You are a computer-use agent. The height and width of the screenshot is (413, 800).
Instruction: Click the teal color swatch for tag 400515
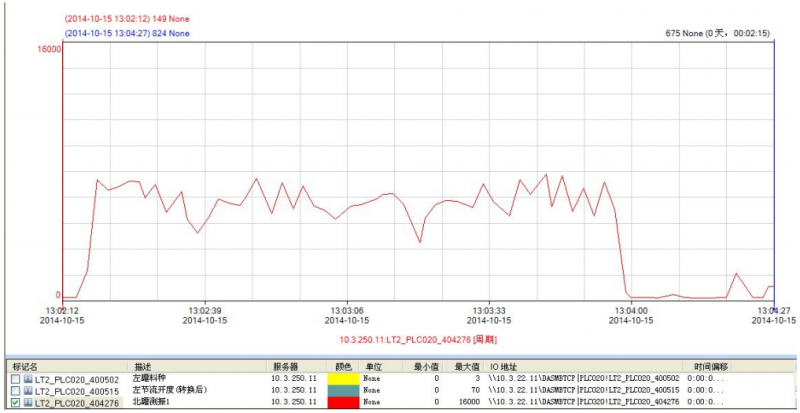(x=340, y=390)
